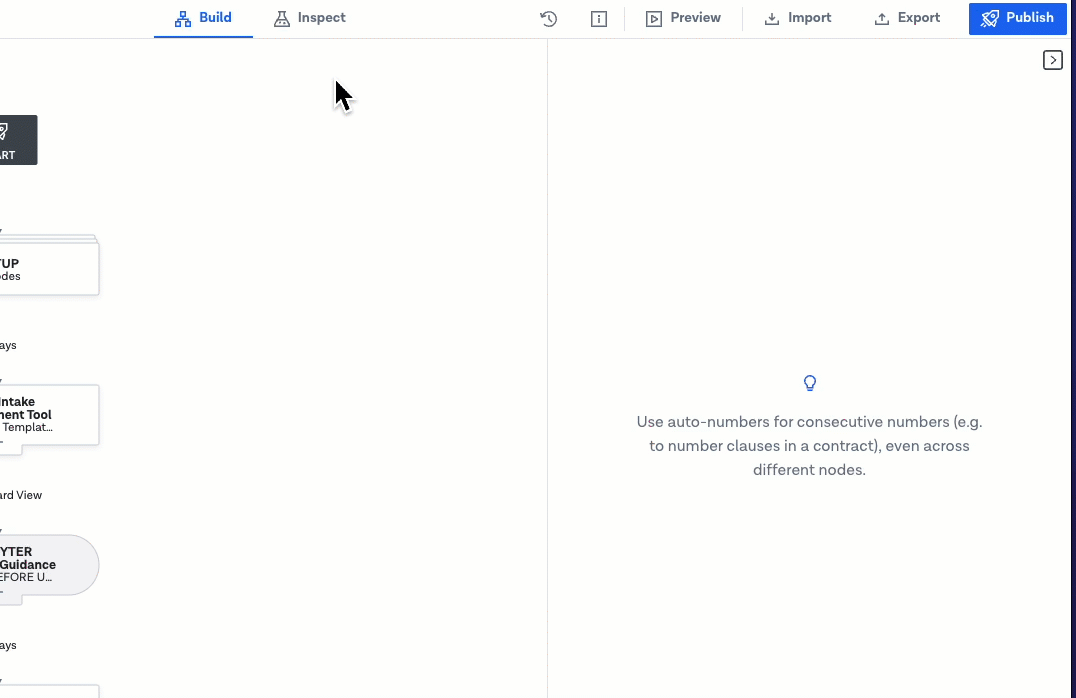Open the info panel icon
Image resolution: width=1076 pixels, height=698 pixels.
click(x=599, y=19)
